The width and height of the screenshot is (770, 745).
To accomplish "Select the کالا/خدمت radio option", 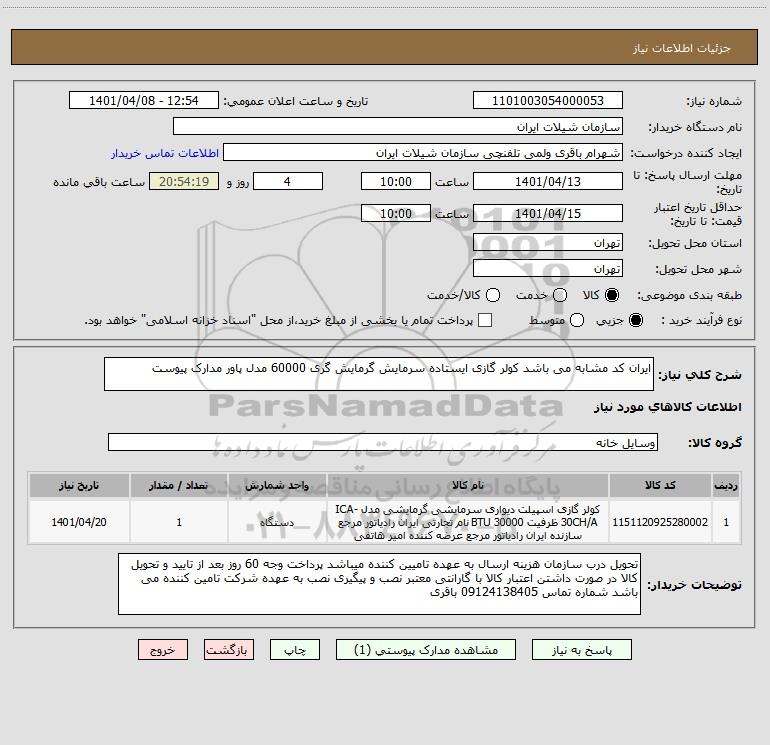I will (493, 295).
